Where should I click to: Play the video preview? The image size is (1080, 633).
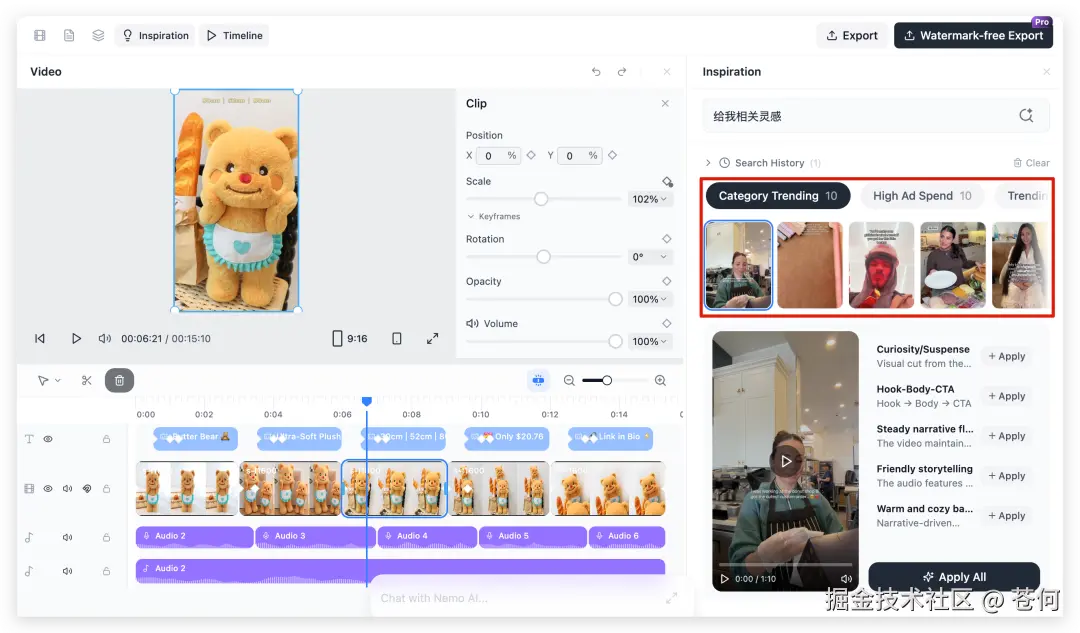pyautogui.click(x=76, y=338)
